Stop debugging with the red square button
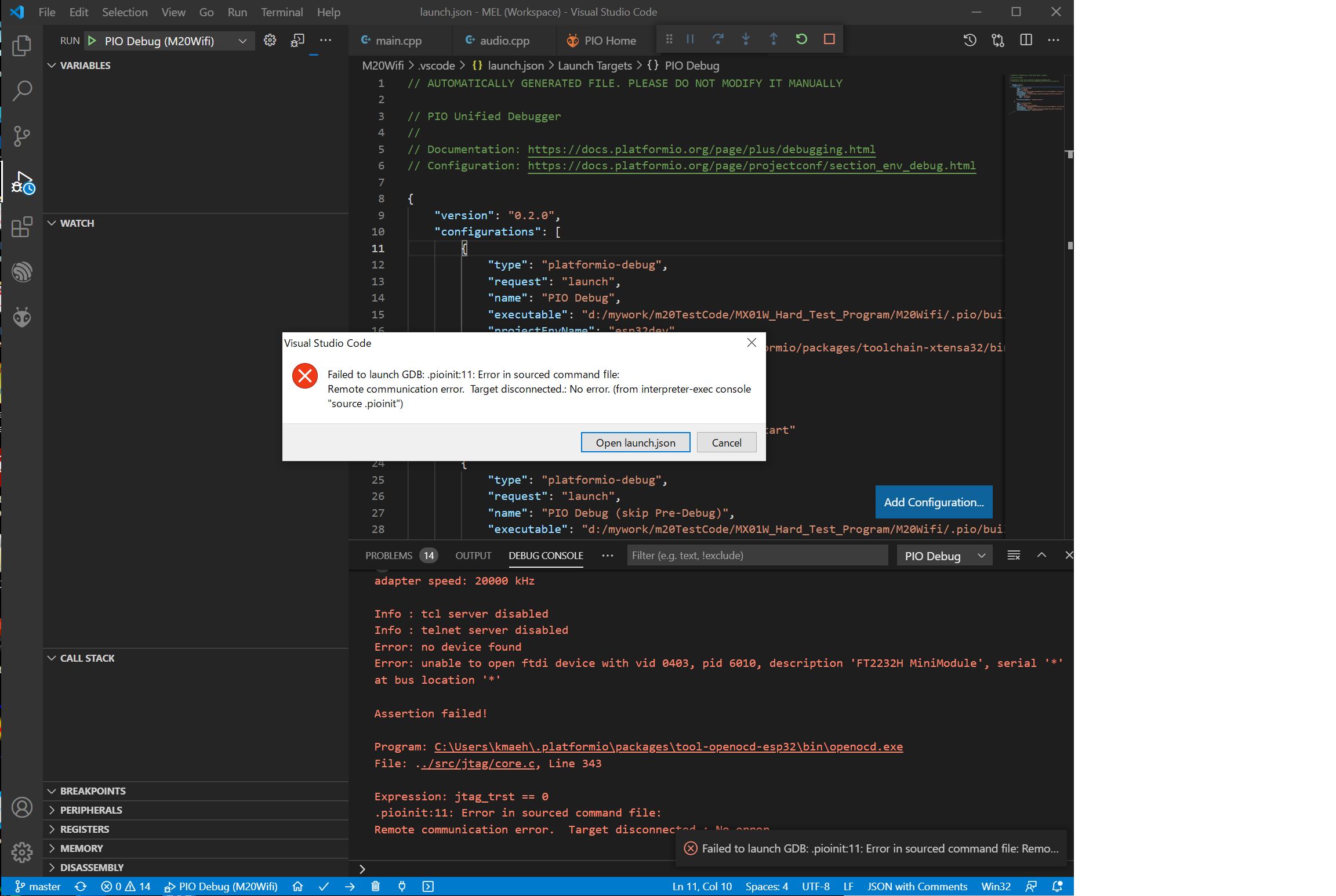Screen dimensions: 1336x896 (x=829, y=39)
